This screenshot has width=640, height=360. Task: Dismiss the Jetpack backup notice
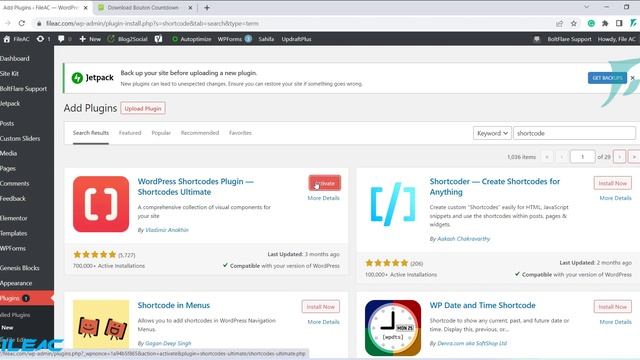point(632,78)
